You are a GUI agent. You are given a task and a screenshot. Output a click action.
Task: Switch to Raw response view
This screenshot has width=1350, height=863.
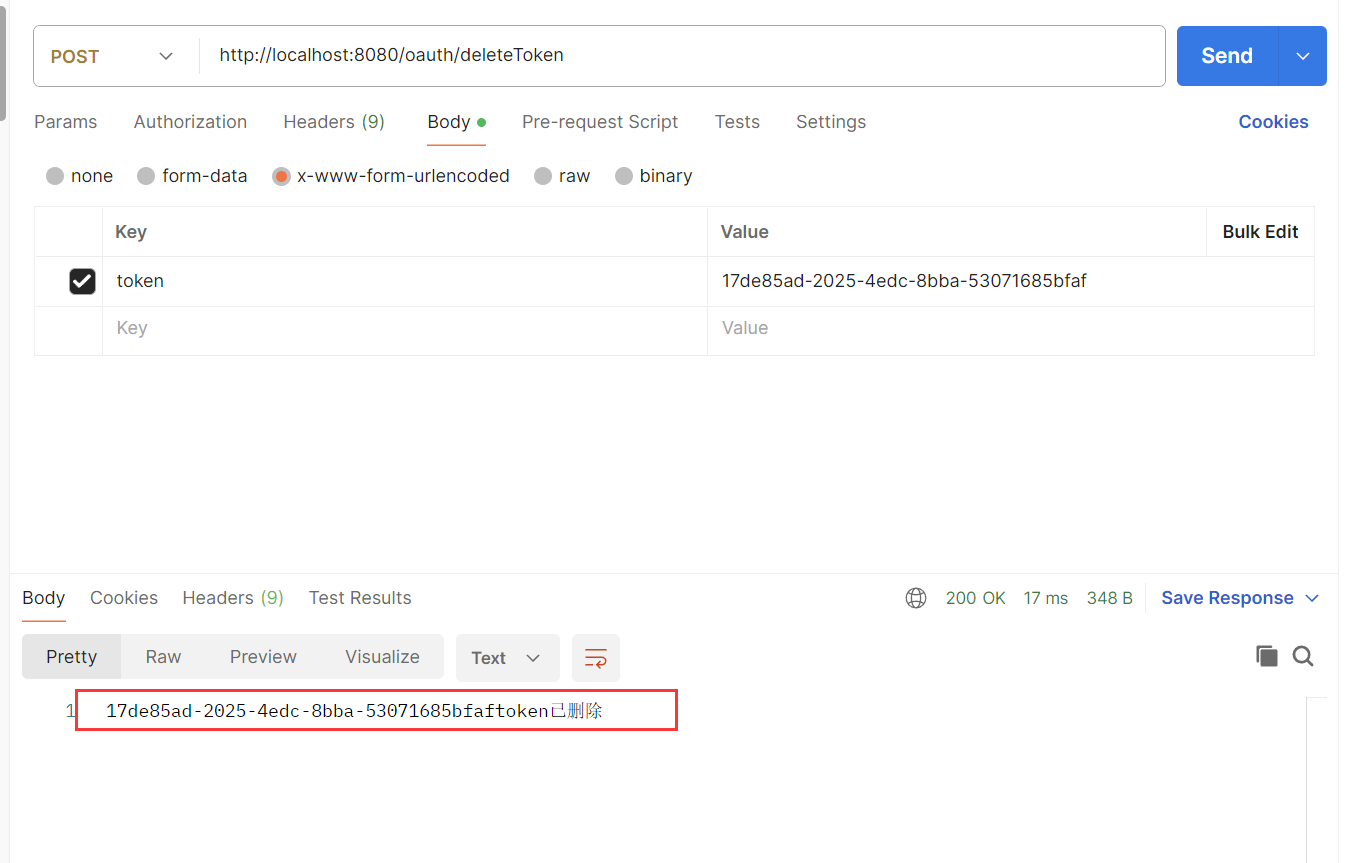coord(163,657)
